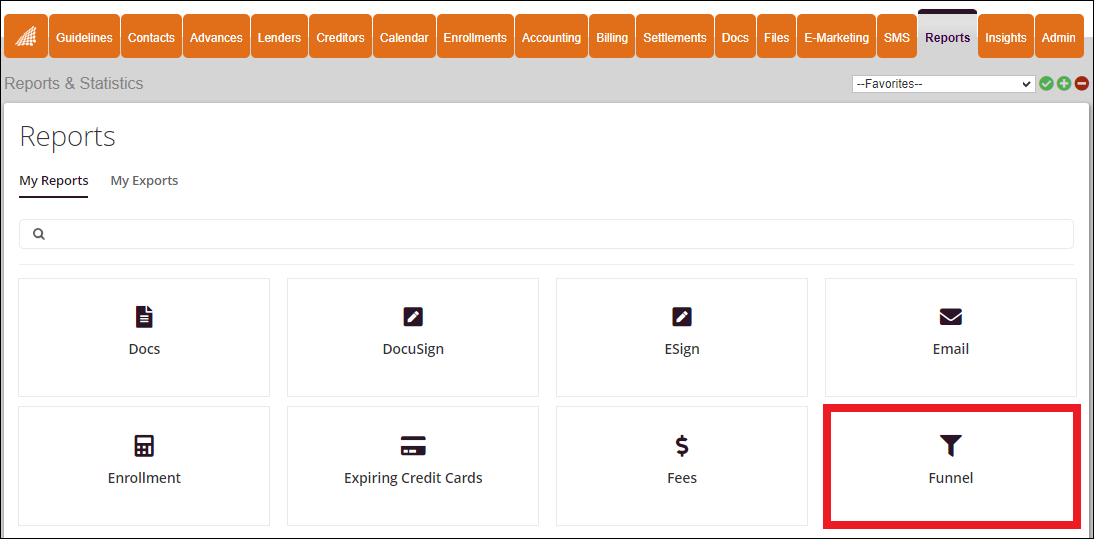Open the Calendar tab
Screen dimensions: 1094x539
click(x=404, y=36)
